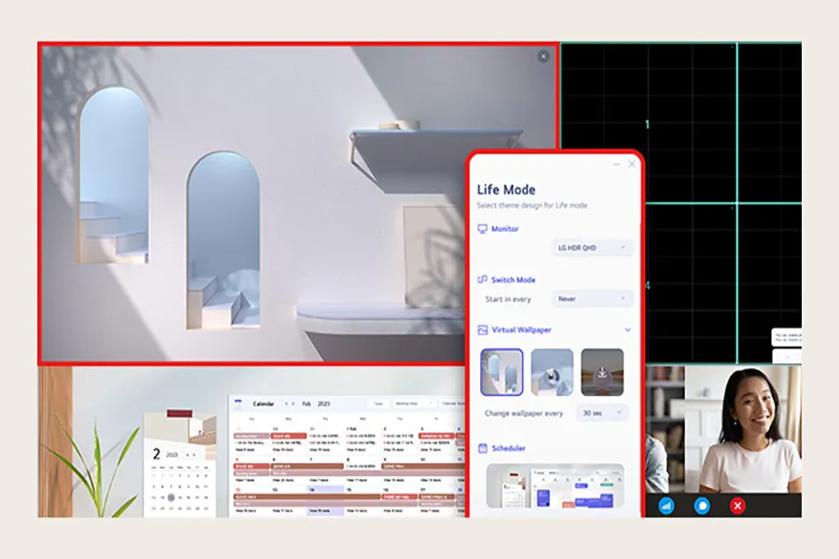Viewport: 839px width, 559px height.
Task: Click the blue signal bars icon in video call
Action: [666, 506]
